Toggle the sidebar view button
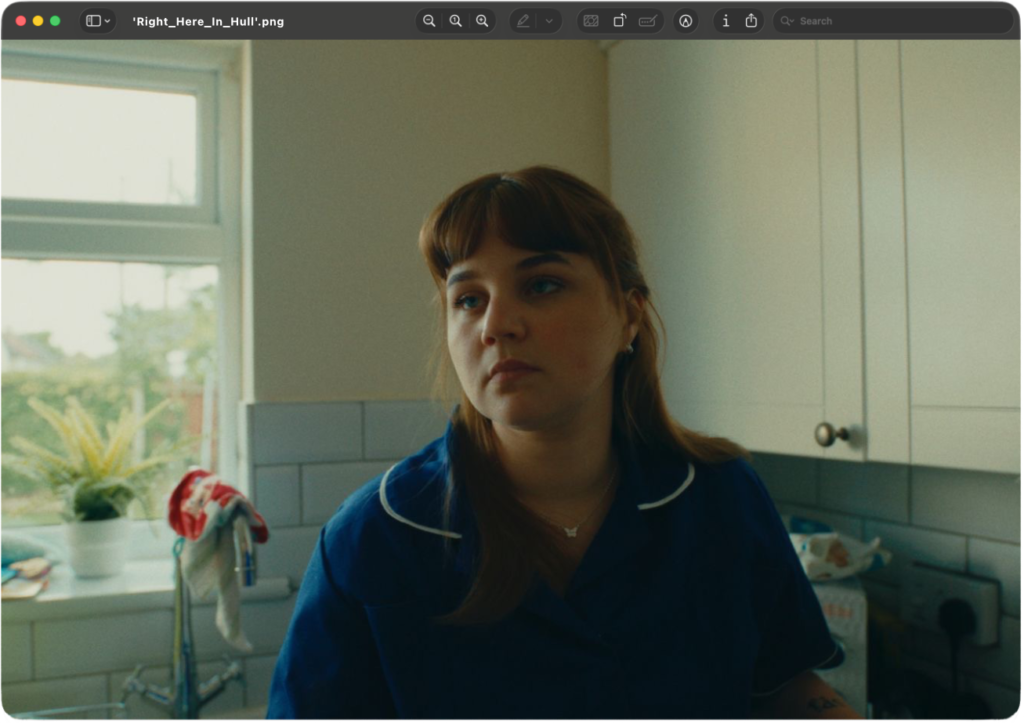Viewport: 1024px width, 723px height. [x=93, y=21]
